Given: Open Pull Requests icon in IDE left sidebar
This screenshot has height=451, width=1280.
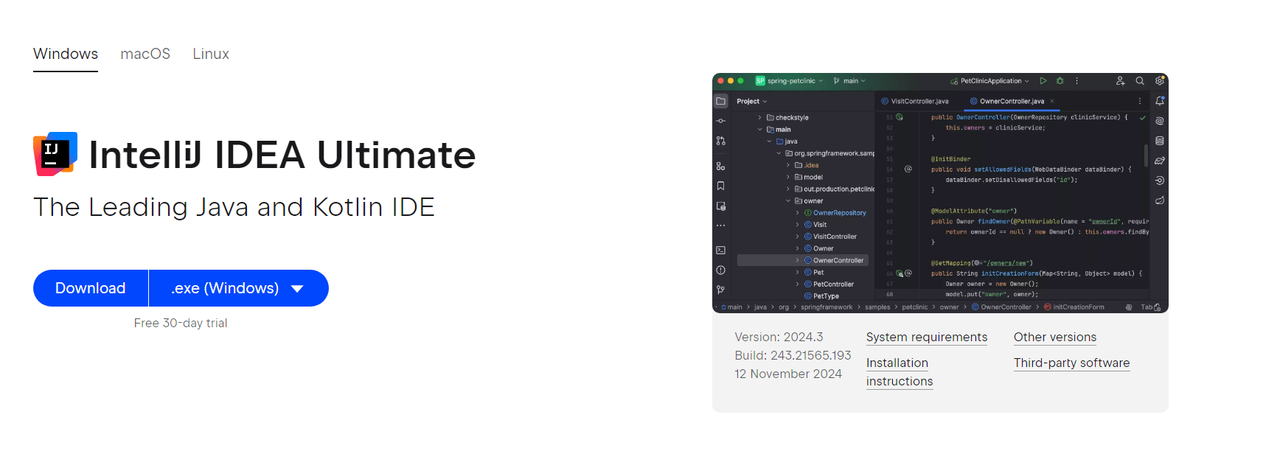Looking at the screenshot, I should point(720,141).
